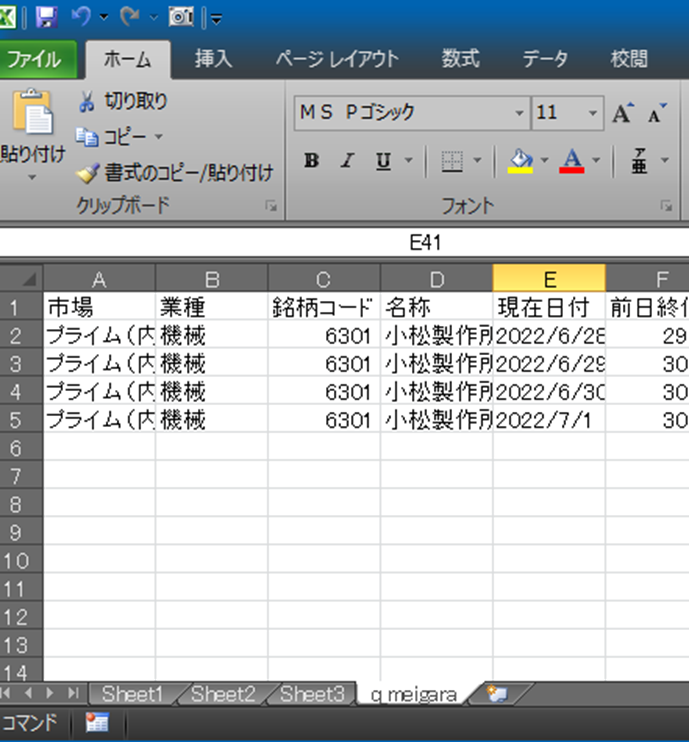Select column A header

99,279
